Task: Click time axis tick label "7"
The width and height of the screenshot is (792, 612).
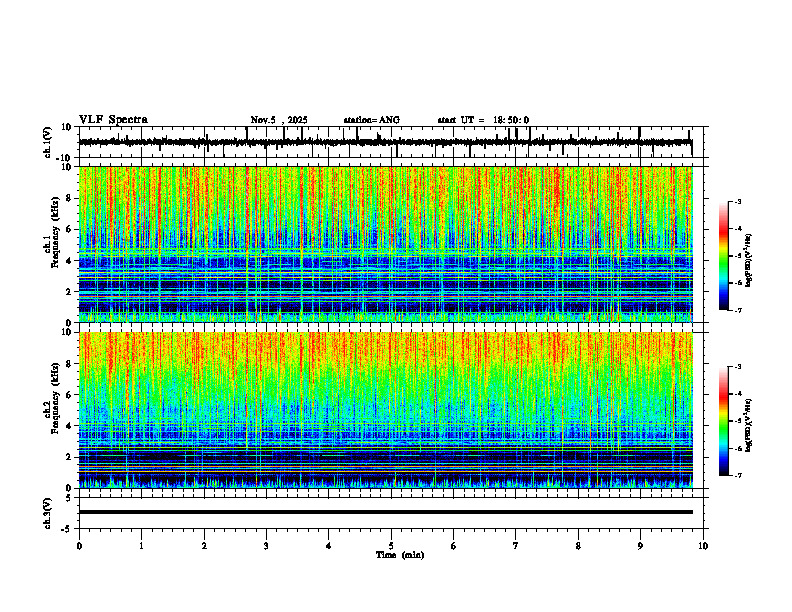Action: coord(516,546)
